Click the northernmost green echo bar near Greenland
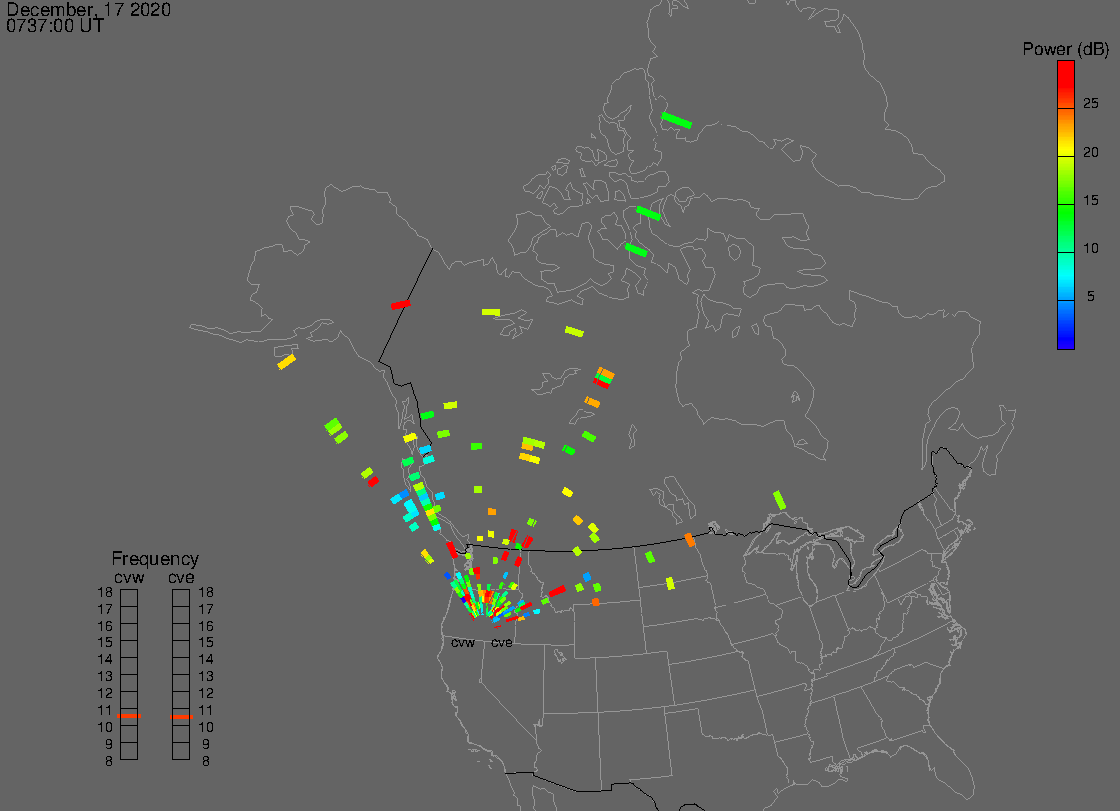Screen dimensions: 1120x811 click(676, 121)
